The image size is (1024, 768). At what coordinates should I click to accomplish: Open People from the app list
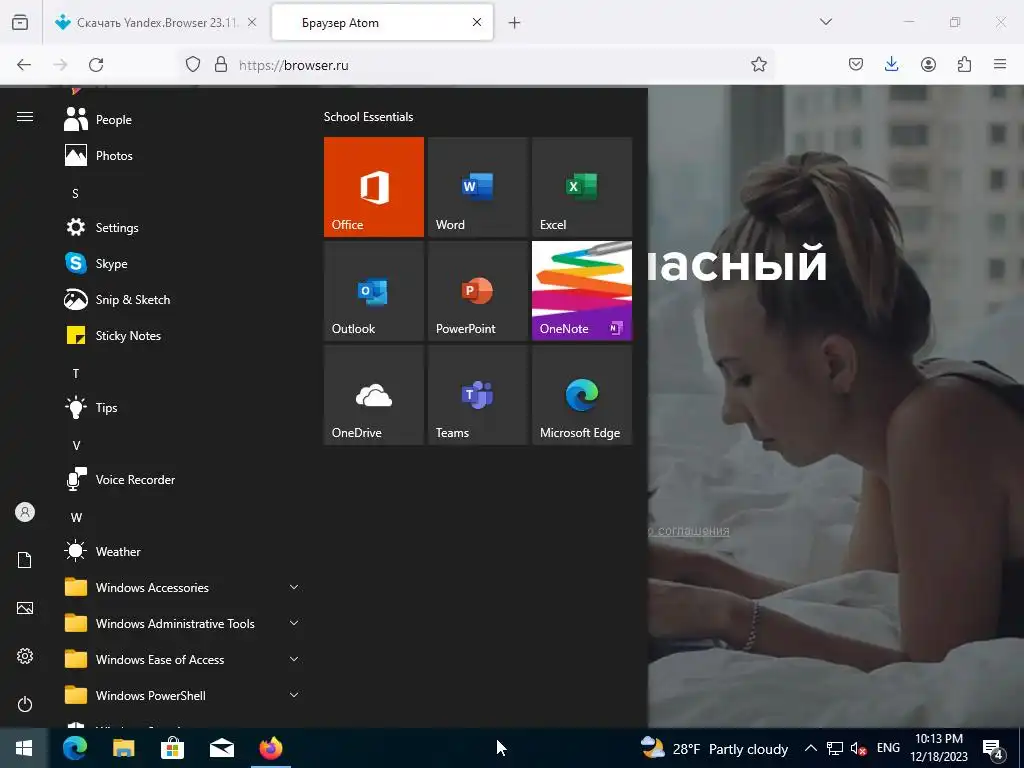click(x=183, y=120)
